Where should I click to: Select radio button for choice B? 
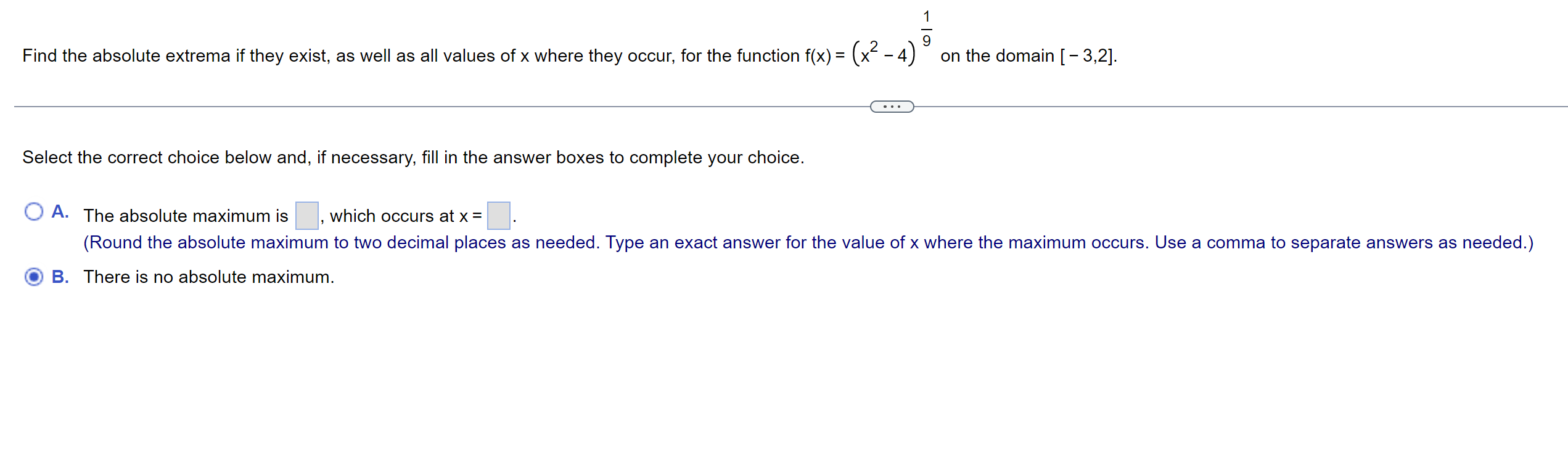point(33,277)
